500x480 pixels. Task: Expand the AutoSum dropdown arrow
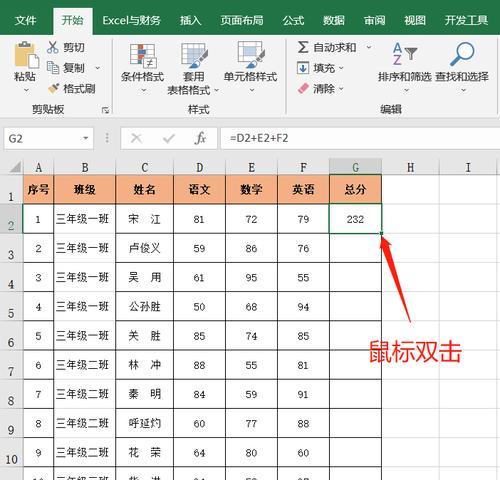coord(369,47)
